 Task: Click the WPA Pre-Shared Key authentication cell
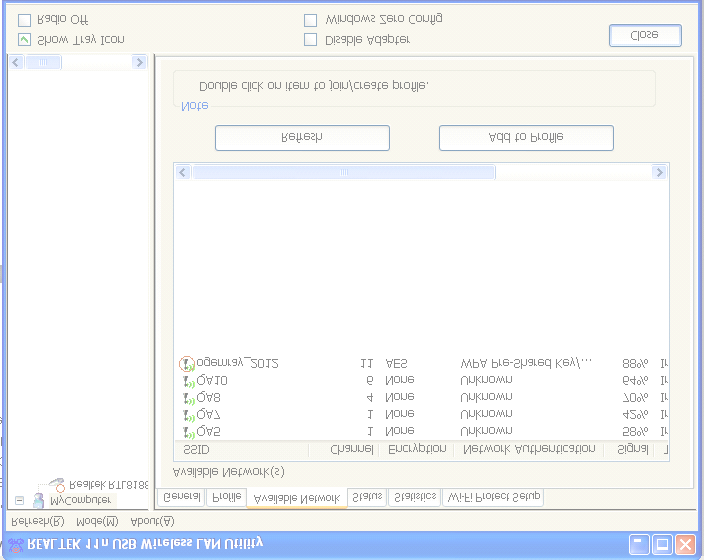click(x=526, y=364)
